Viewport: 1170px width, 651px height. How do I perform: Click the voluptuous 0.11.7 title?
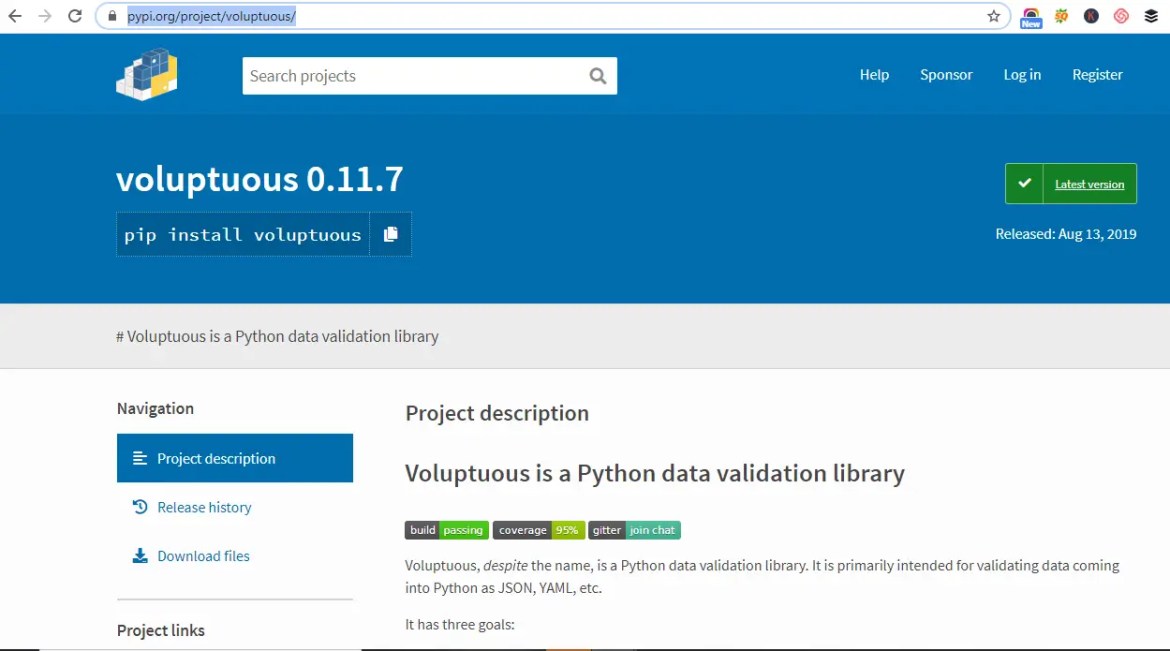260,178
